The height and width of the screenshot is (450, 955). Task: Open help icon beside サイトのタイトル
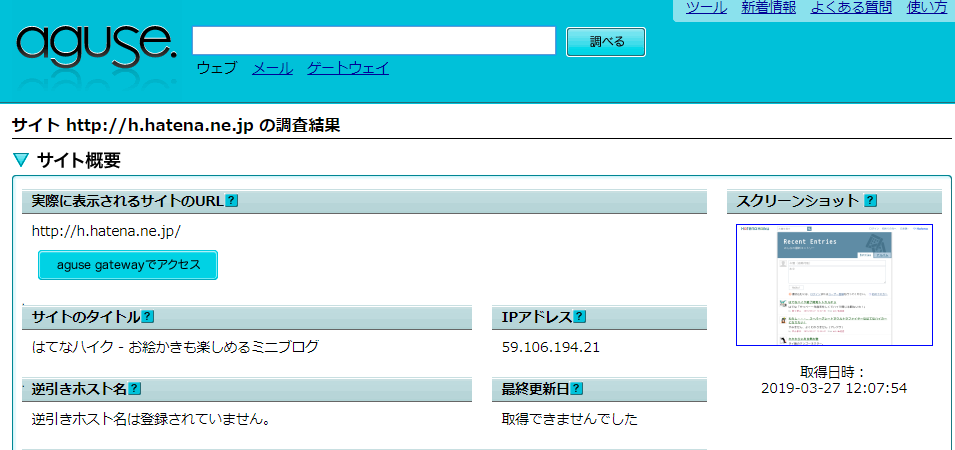147,317
